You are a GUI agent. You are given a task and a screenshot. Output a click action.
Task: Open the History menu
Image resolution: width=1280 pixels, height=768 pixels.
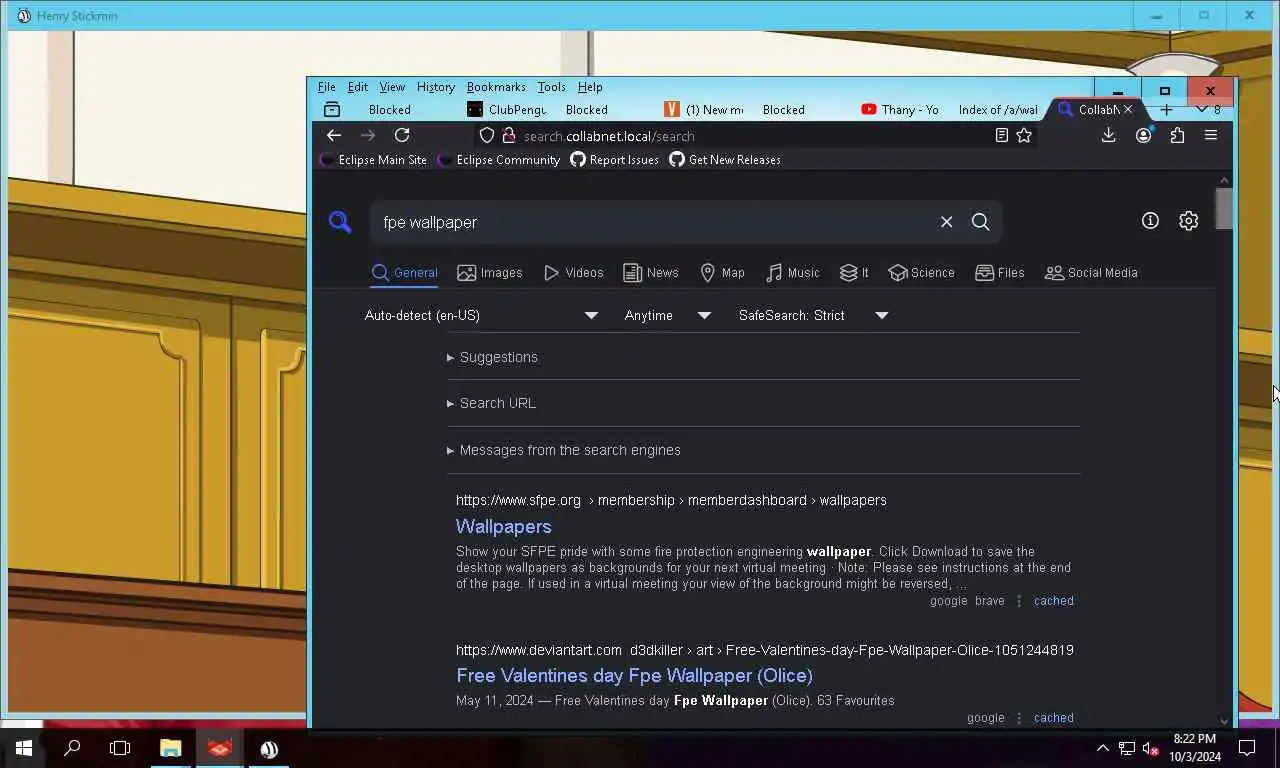(435, 87)
